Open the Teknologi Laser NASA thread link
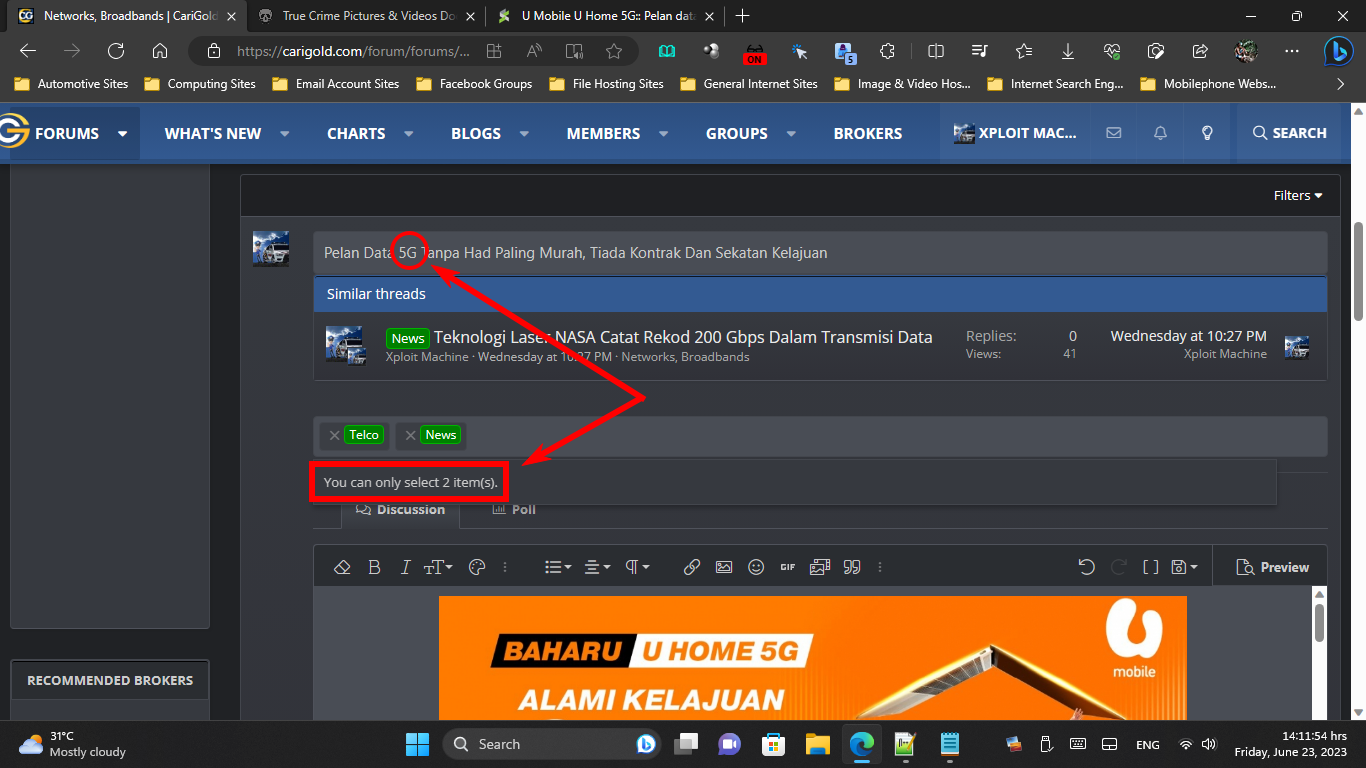 click(683, 337)
